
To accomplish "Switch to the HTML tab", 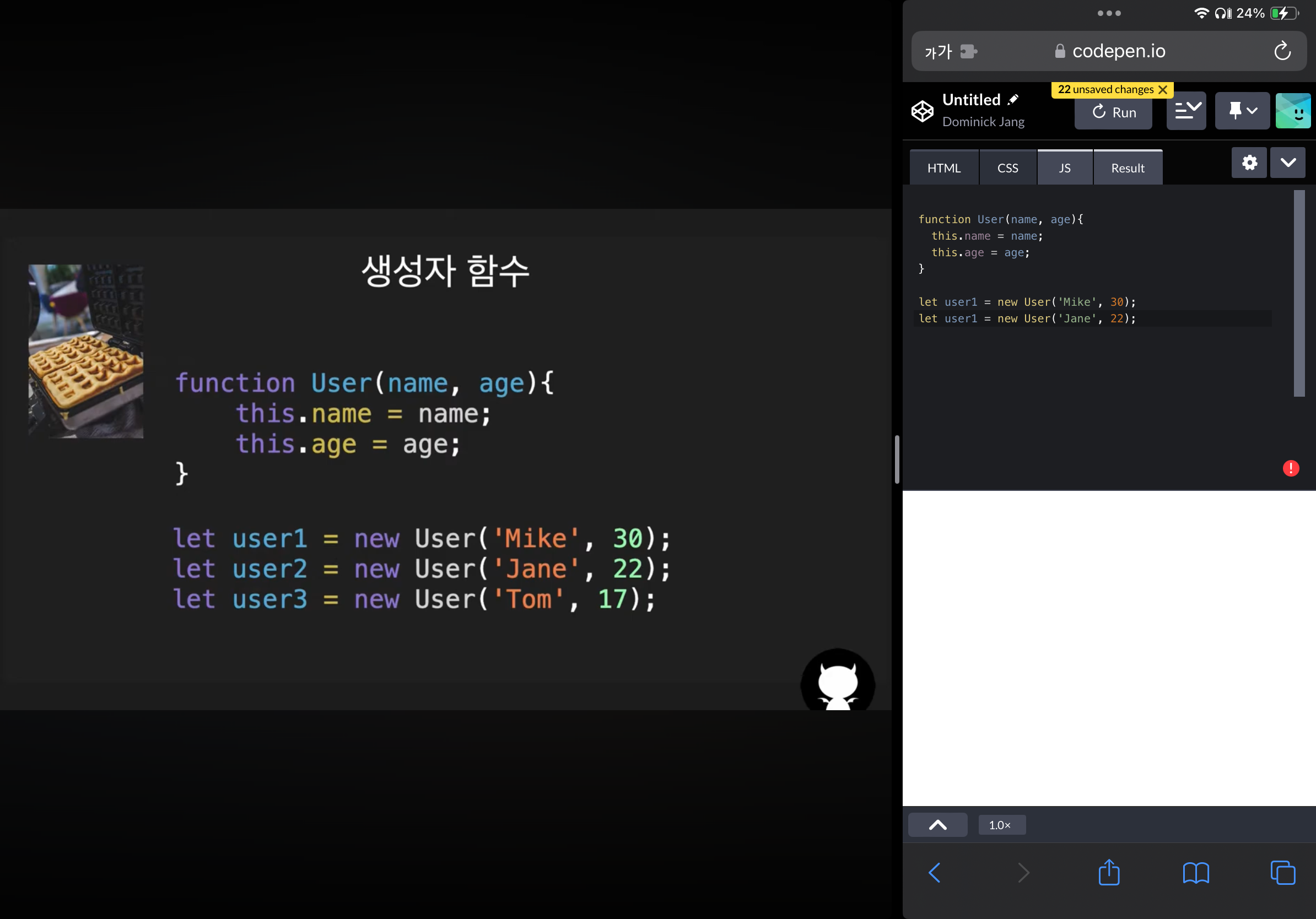I will 943,168.
